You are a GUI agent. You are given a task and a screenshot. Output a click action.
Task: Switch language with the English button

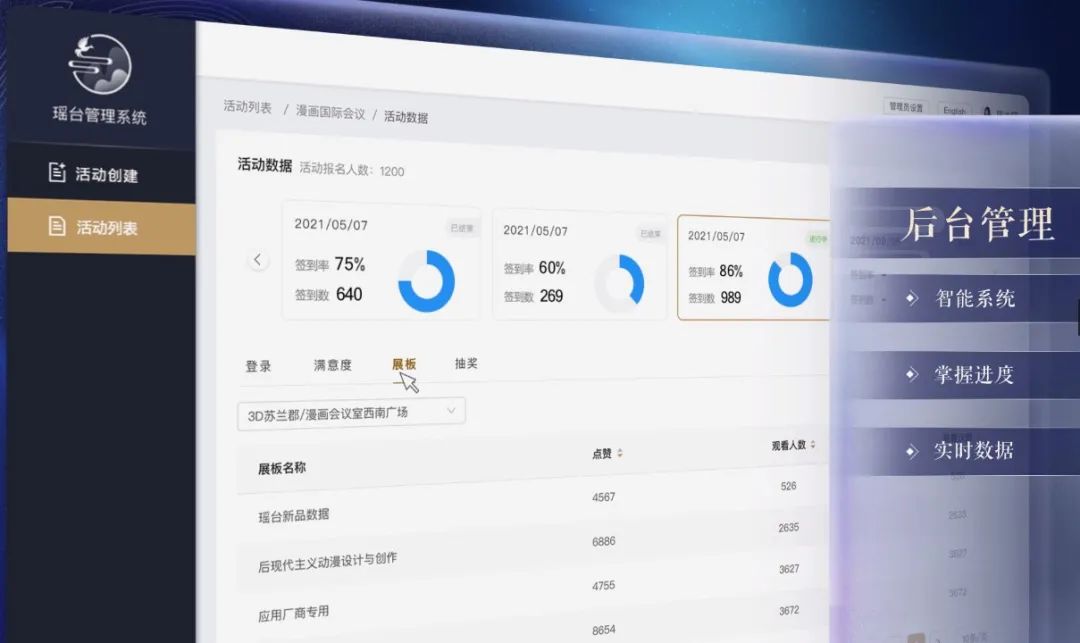pyautogui.click(x=955, y=111)
